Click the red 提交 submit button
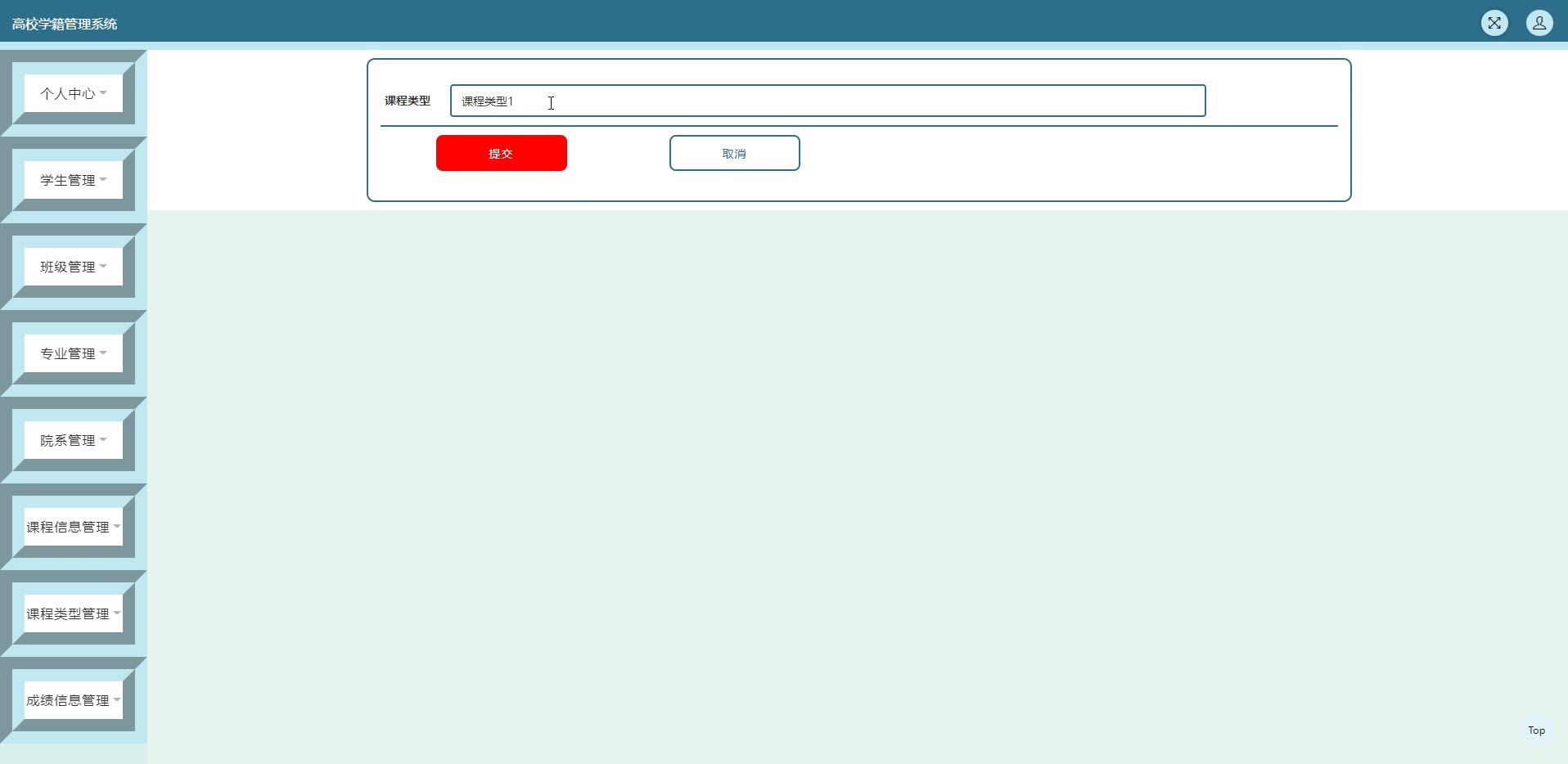Screen dimensions: 1568x764 [502, 153]
